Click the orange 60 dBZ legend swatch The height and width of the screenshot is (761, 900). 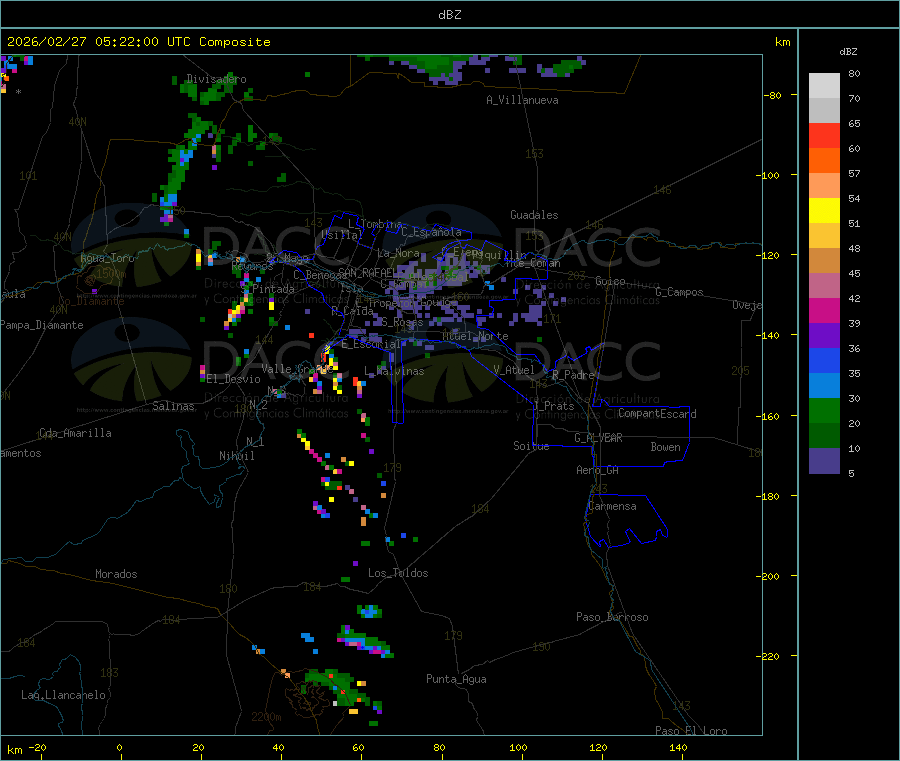pyautogui.click(x=824, y=161)
